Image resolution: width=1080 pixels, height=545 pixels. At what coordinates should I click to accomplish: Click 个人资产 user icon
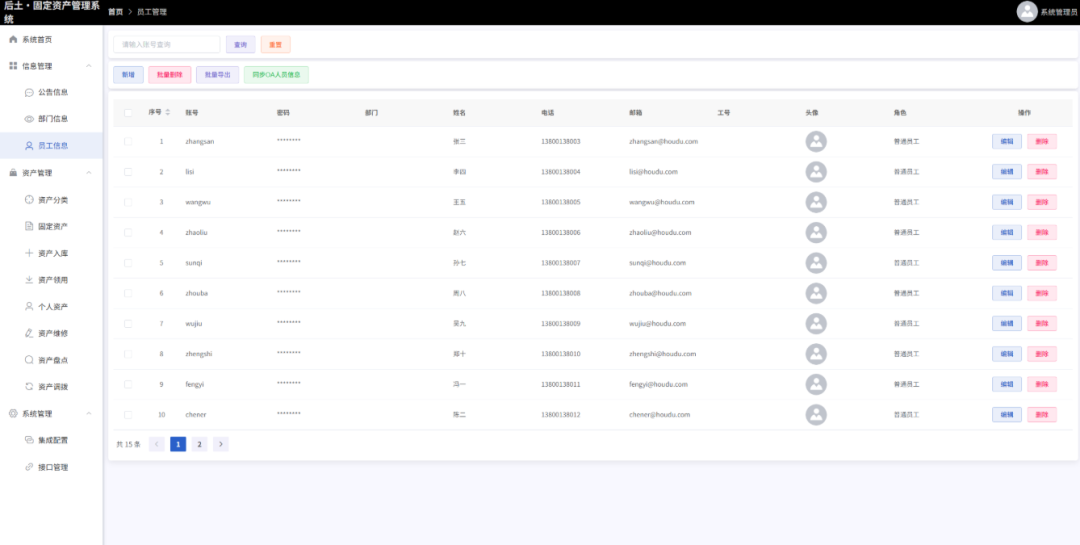point(29,306)
